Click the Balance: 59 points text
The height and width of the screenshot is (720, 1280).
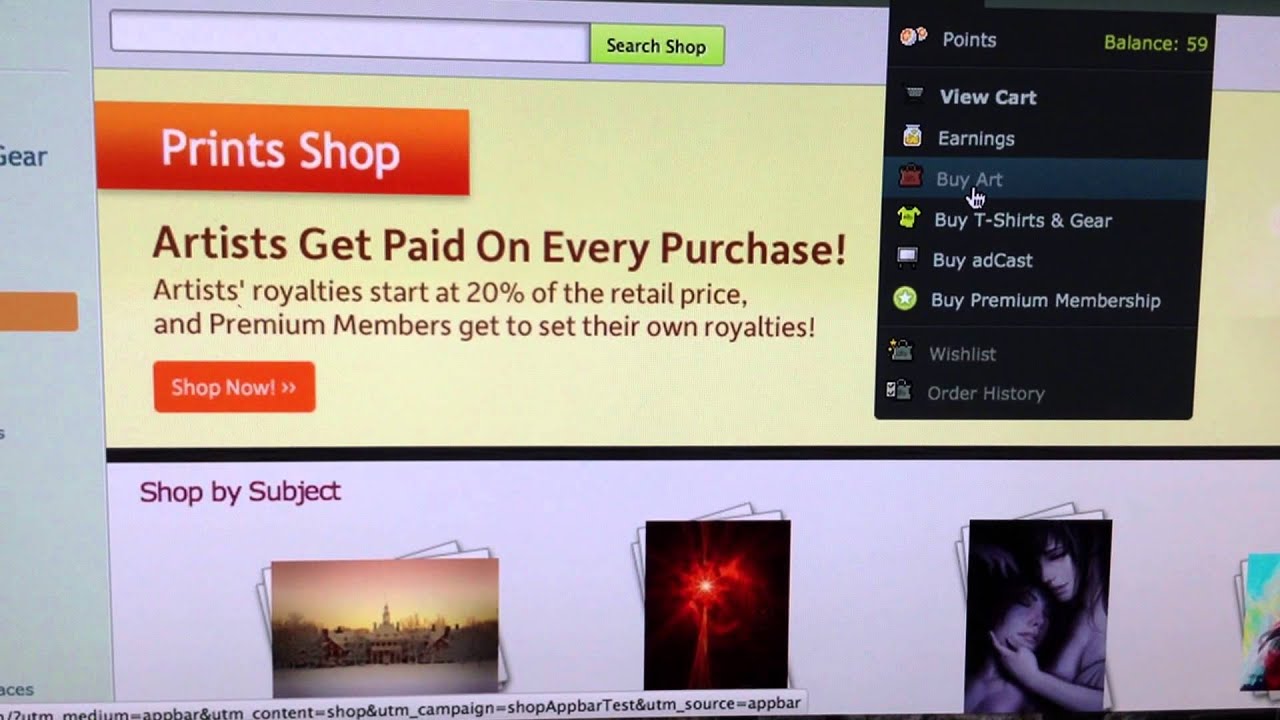click(x=1155, y=43)
